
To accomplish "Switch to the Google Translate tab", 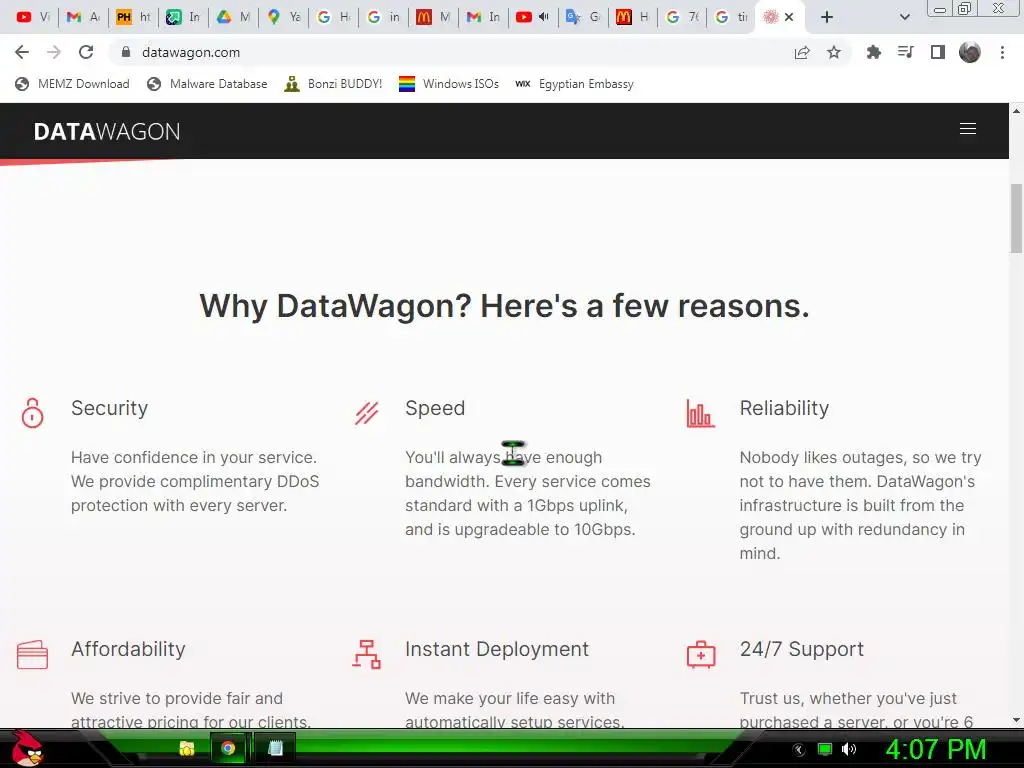I will pos(583,17).
